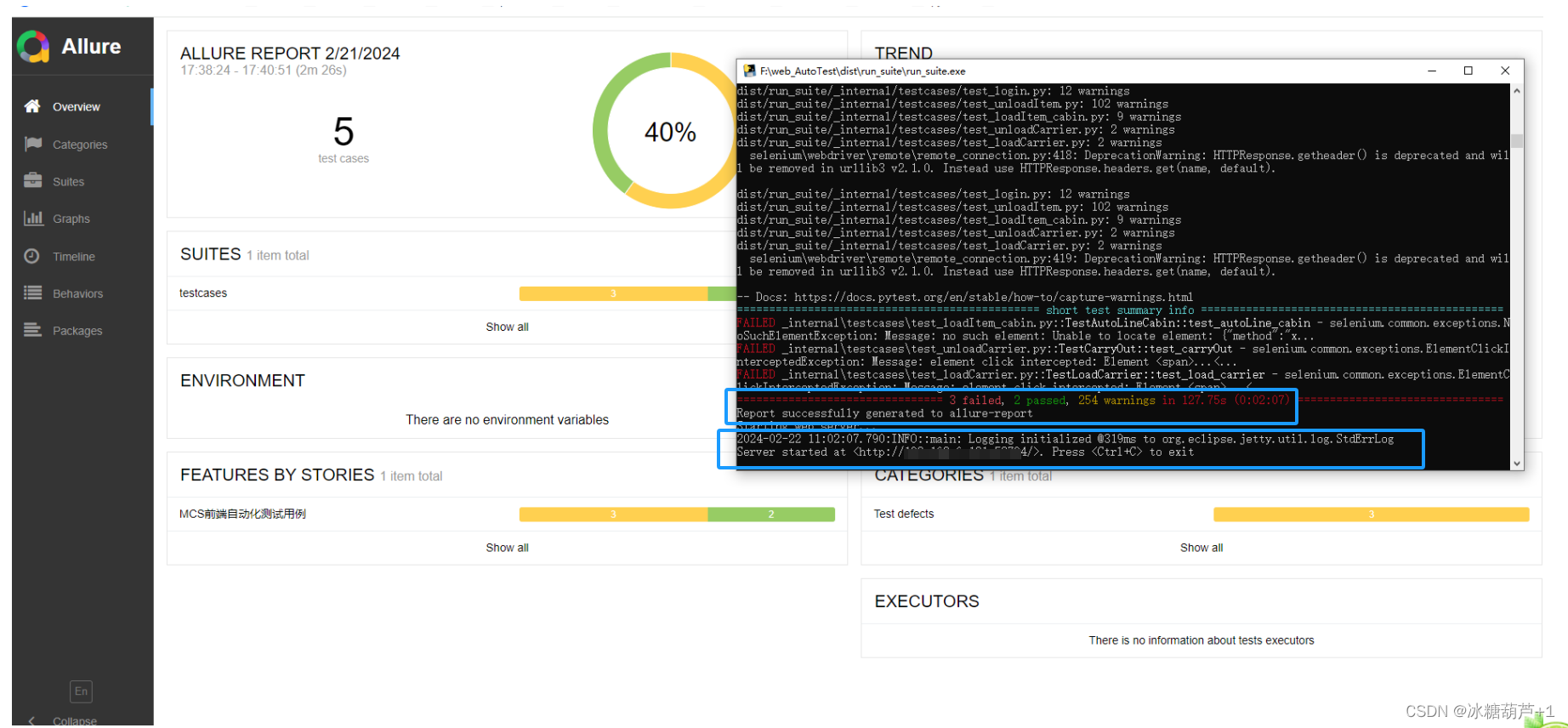Show all in Features by Stories widget
This screenshot has width=1568, height=728.
507,548
